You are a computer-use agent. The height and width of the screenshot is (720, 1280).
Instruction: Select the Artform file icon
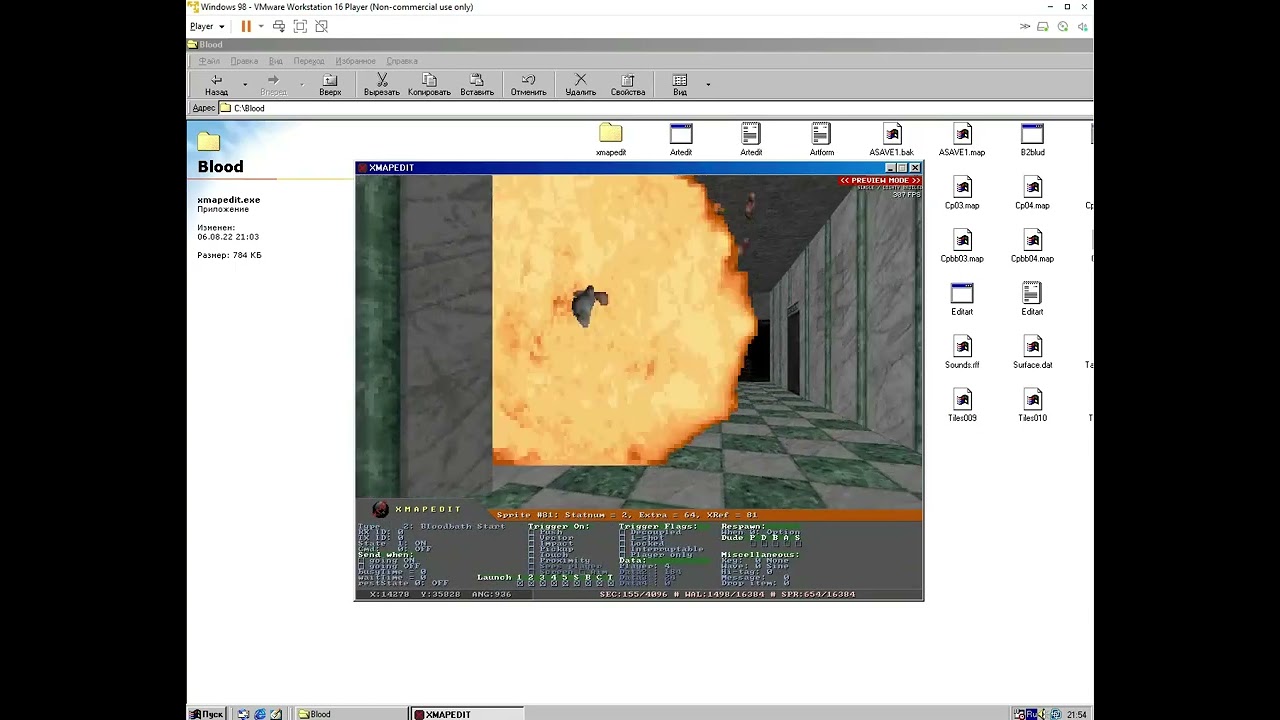821,133
